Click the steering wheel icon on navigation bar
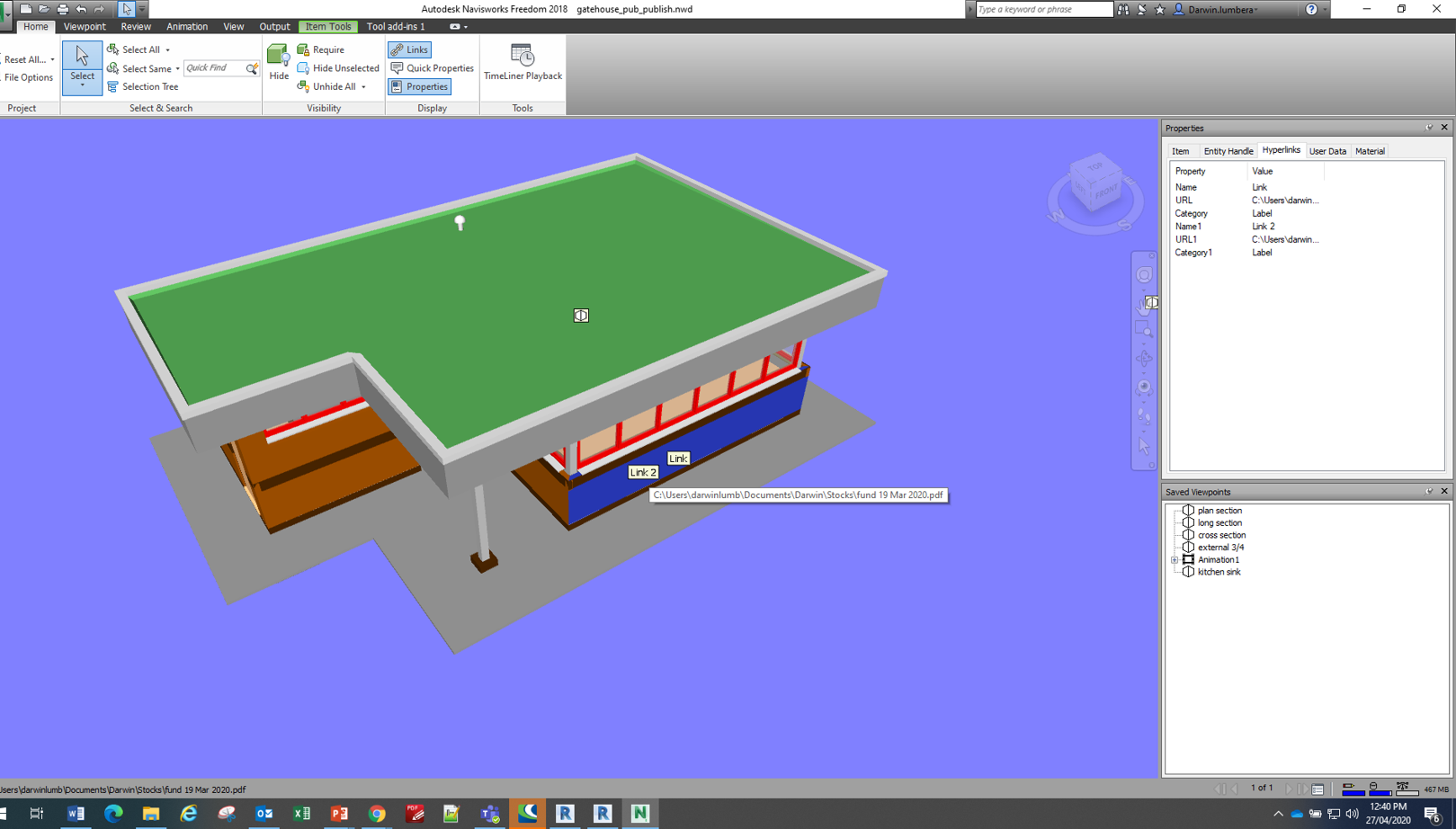 [x=1144, y=275]
